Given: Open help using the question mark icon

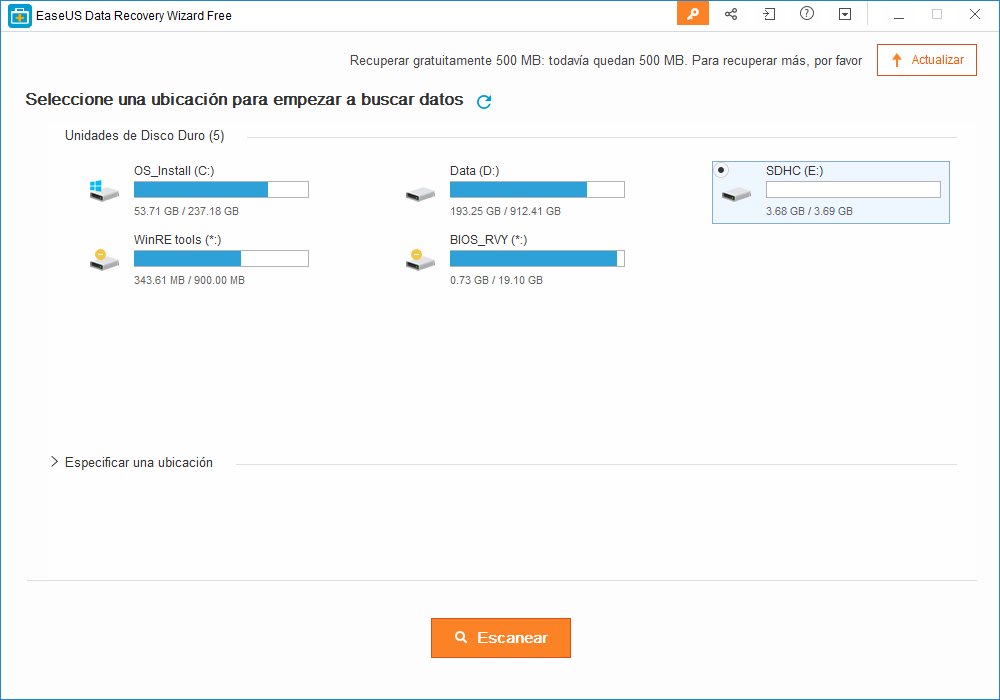Looking at the screenshot, I should [806, 14].
